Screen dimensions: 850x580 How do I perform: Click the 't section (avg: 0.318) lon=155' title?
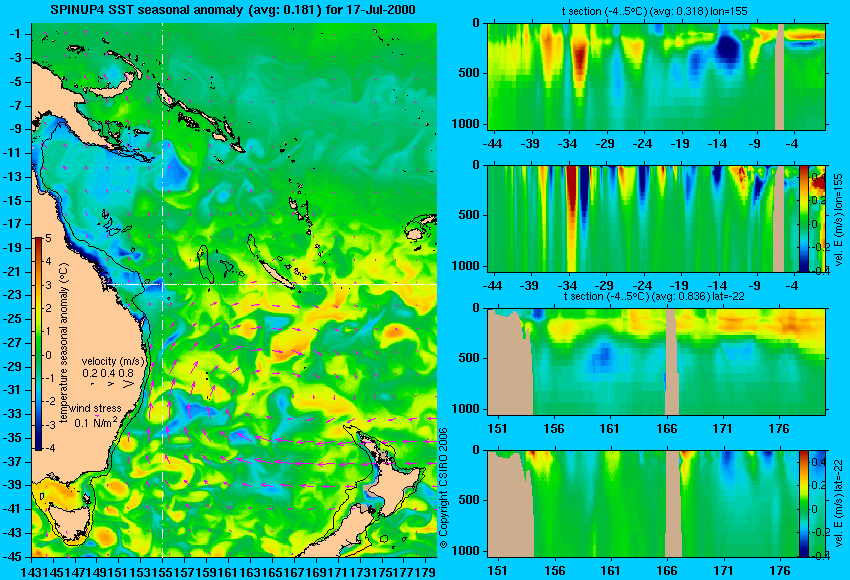point(655,11)
